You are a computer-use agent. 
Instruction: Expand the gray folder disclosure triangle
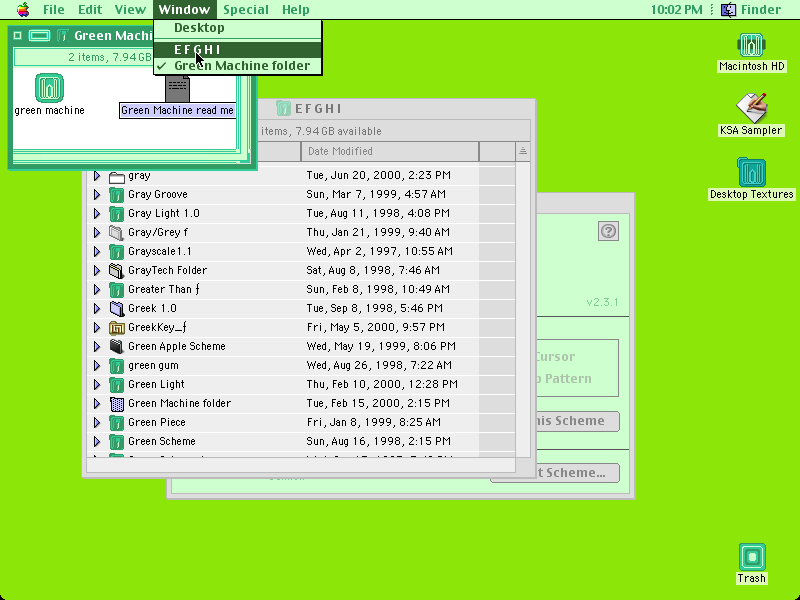click(x=96, y=176)
